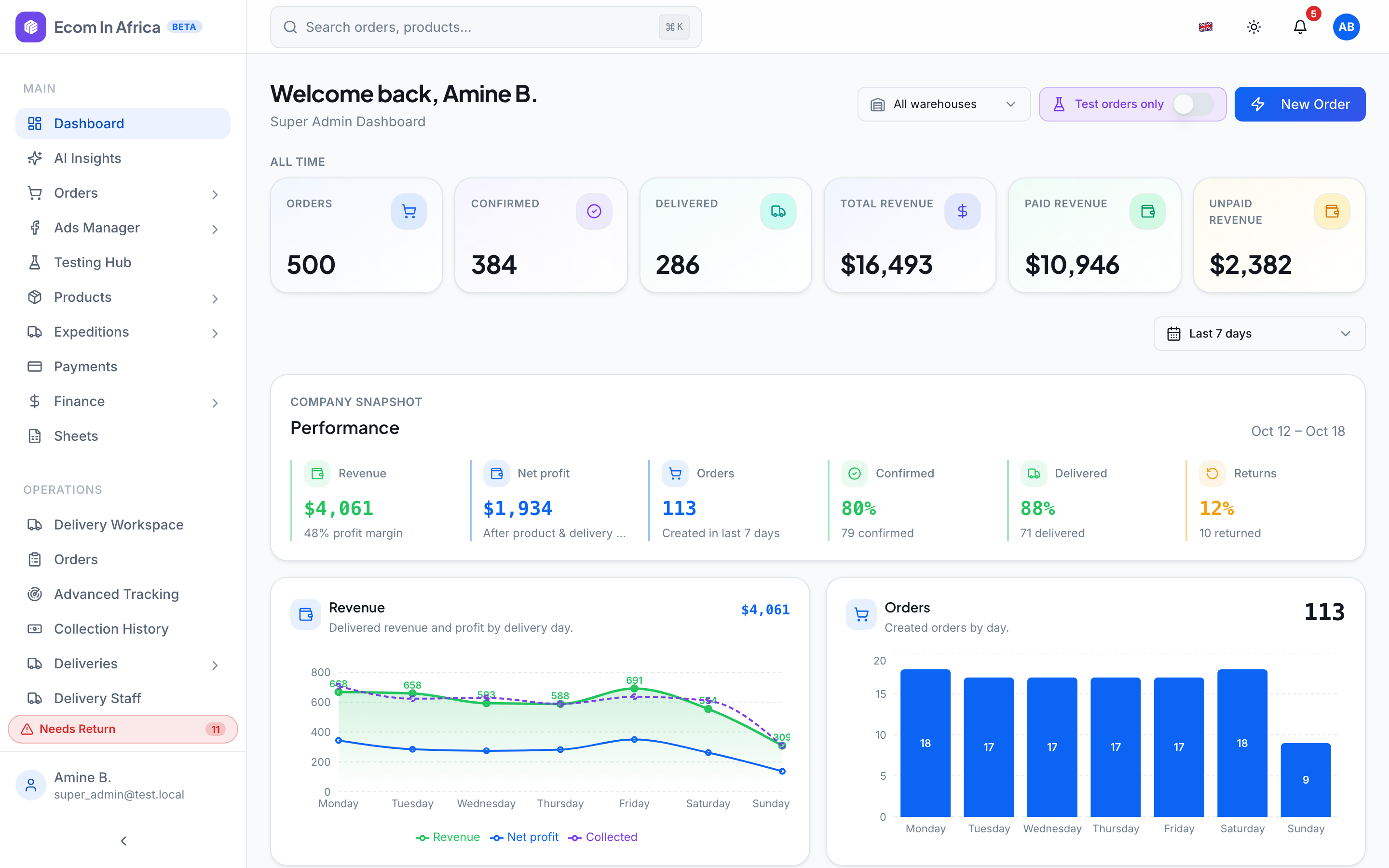Collapse the sidebar with the back arrow

(123, 841)
